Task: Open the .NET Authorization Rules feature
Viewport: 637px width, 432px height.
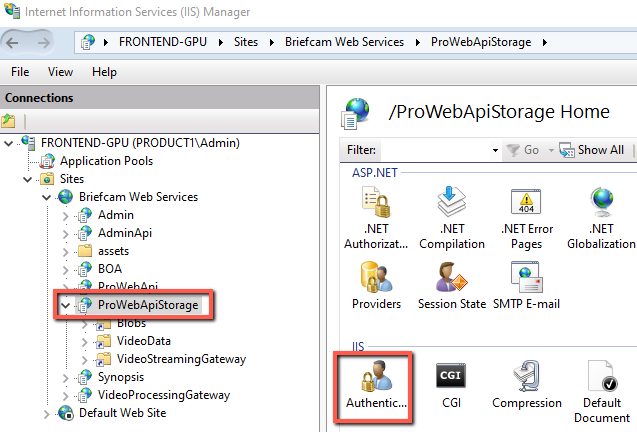Action: coord(376,218)
